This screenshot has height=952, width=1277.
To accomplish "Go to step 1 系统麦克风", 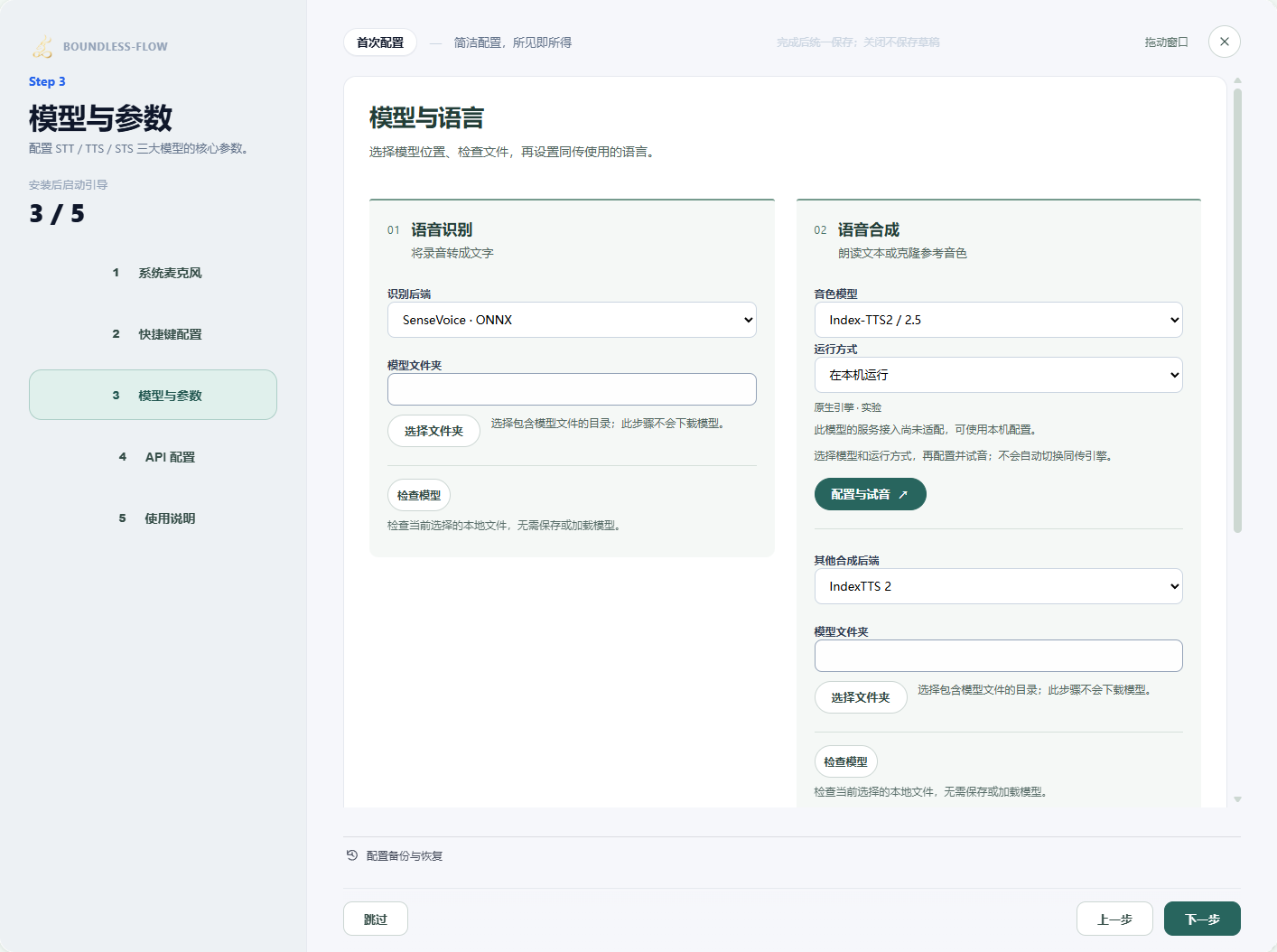I will coord(153,273).
